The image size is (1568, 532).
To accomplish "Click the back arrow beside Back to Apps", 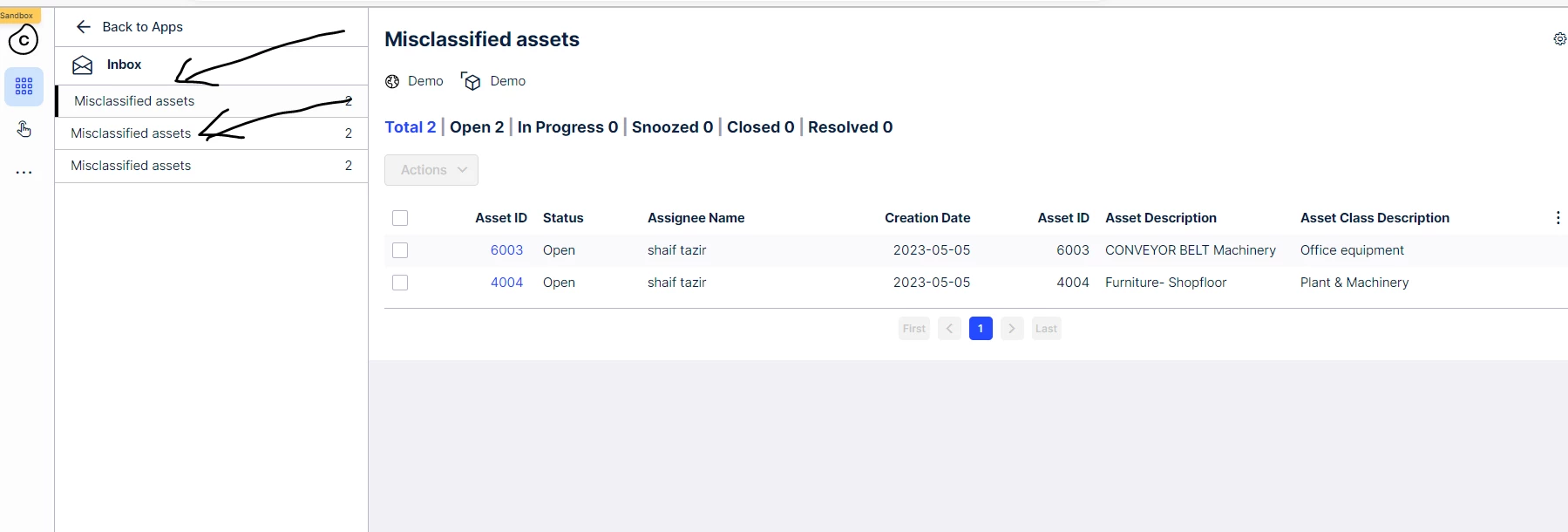I will 84,27.
